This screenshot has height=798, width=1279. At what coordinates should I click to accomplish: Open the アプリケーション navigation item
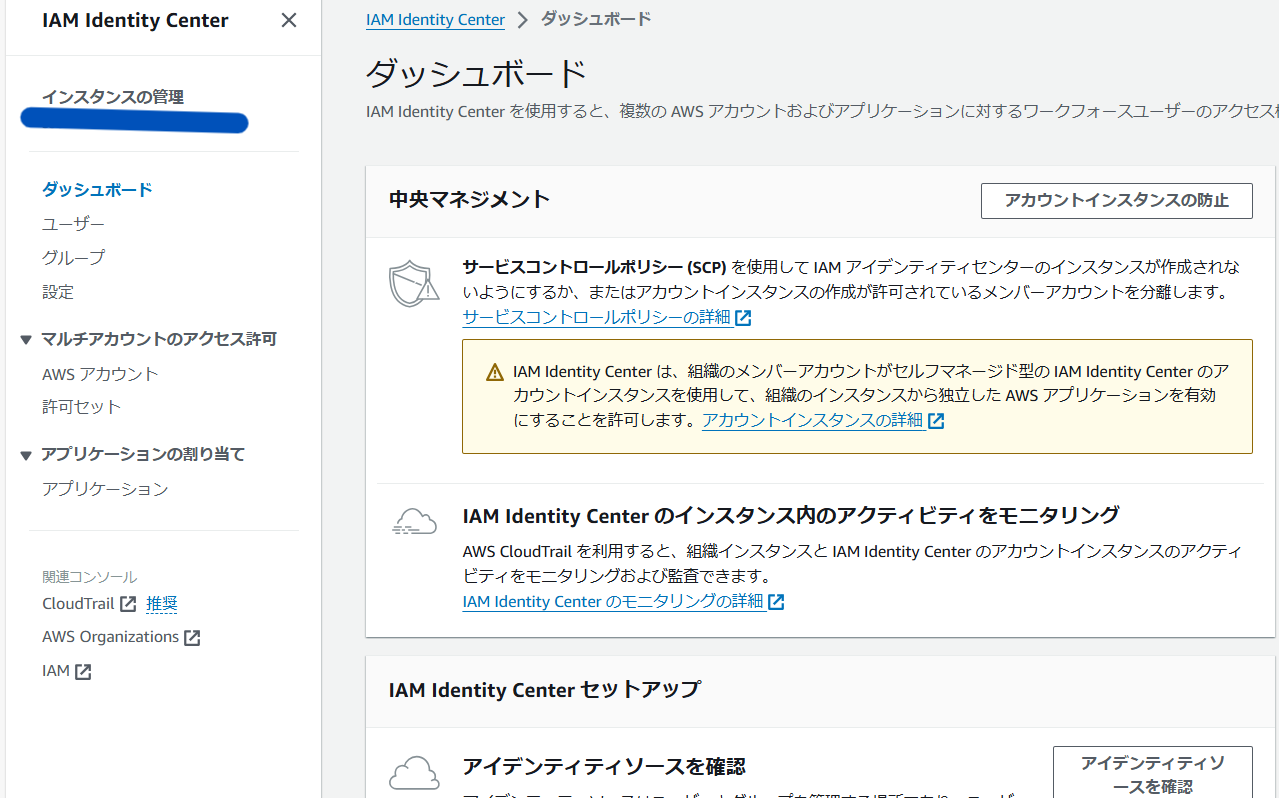point(105,489)
